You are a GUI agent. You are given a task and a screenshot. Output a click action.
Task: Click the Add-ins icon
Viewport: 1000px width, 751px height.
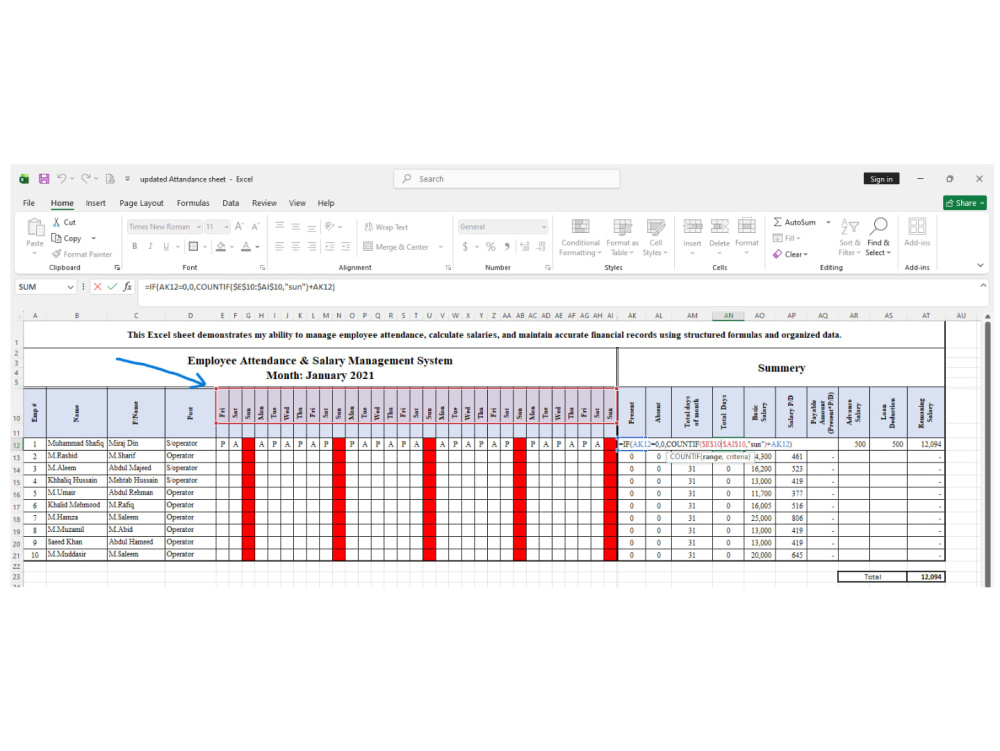click(x=917, y=226)
